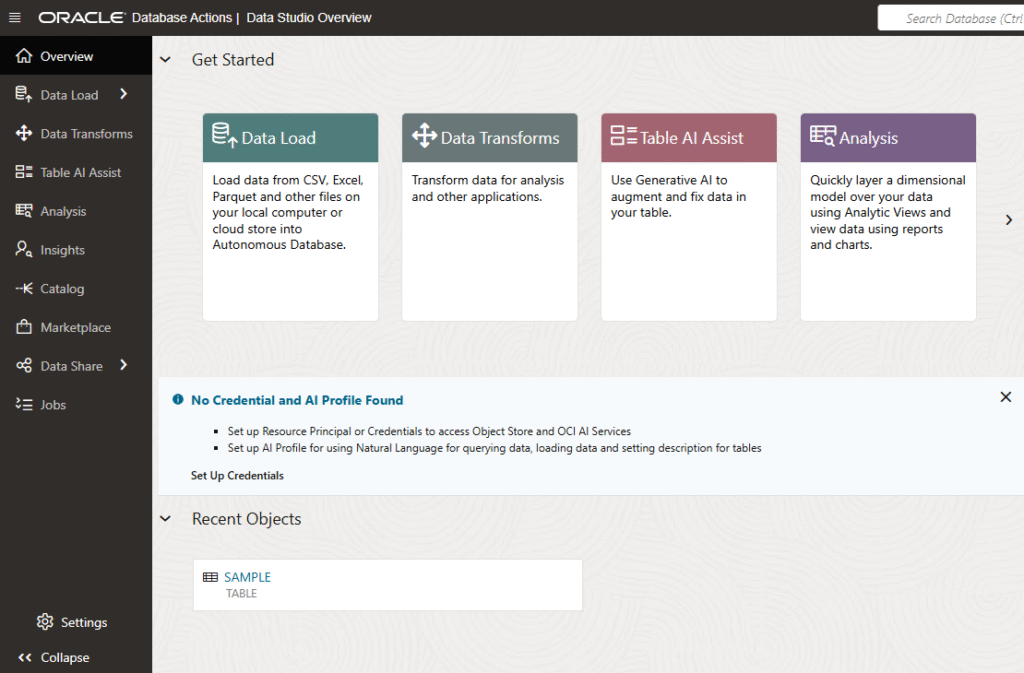Click the Data Transforms sidebar icon
Image resolution: width=1024 pixels, height=673 pixels.
(24, 134)
